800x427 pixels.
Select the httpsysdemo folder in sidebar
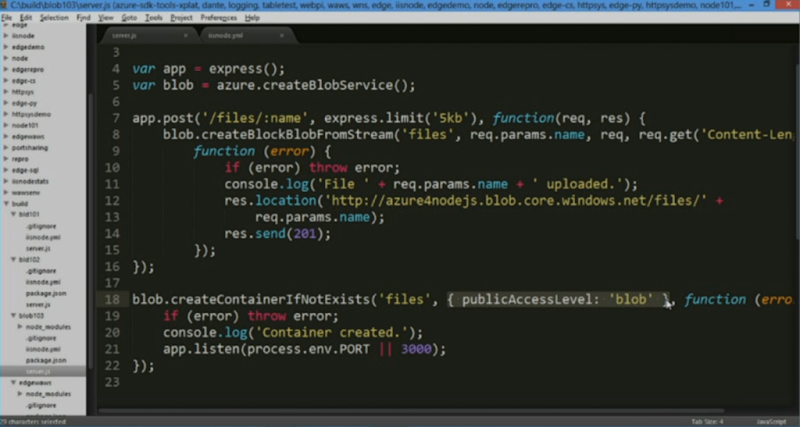point(31,114)
